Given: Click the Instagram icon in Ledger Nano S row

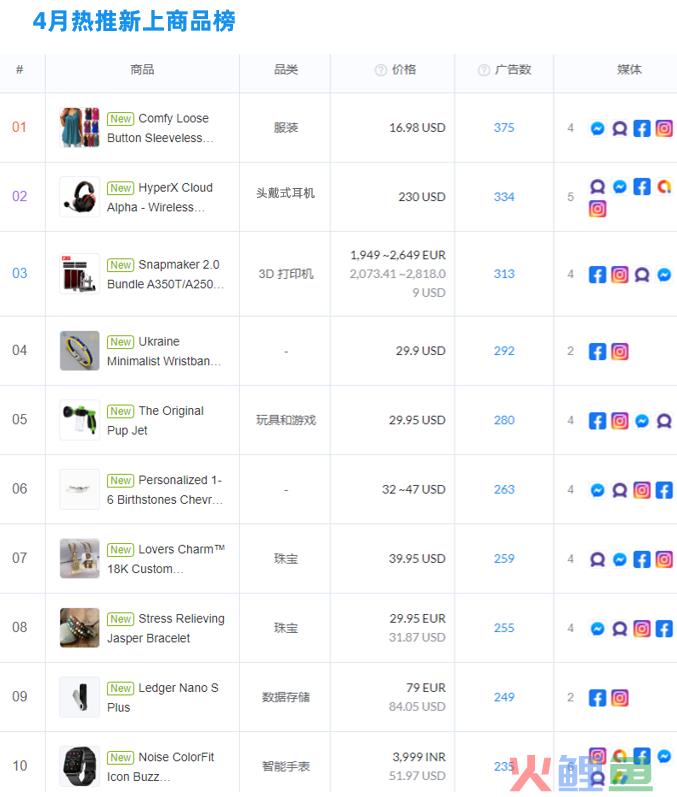Looking at the screenshot, I should 620,698.
